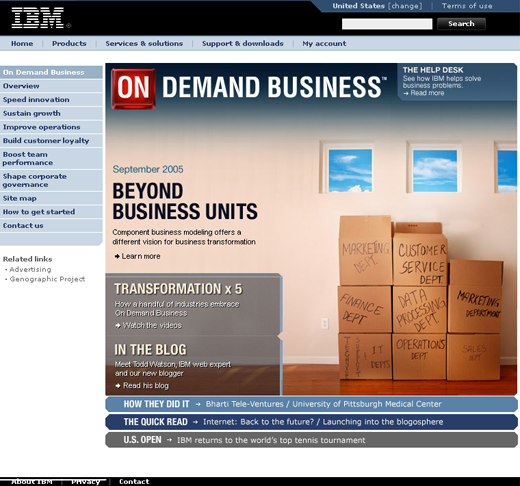
Task: Click THE QUICK READ label
Action: click(155, 422)
